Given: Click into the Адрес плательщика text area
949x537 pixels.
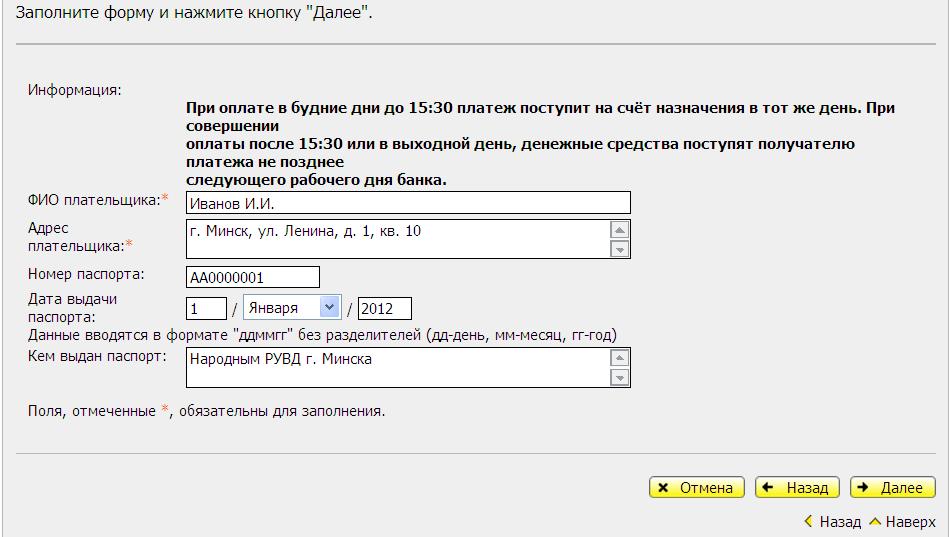Looking at the screenshot, I should click(397, 239).
